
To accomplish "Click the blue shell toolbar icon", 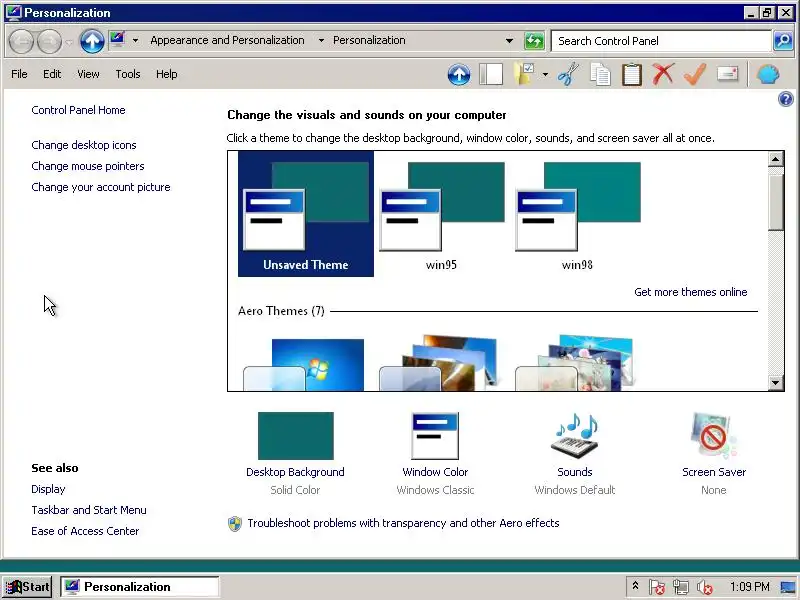I will (x=768, y=75).
